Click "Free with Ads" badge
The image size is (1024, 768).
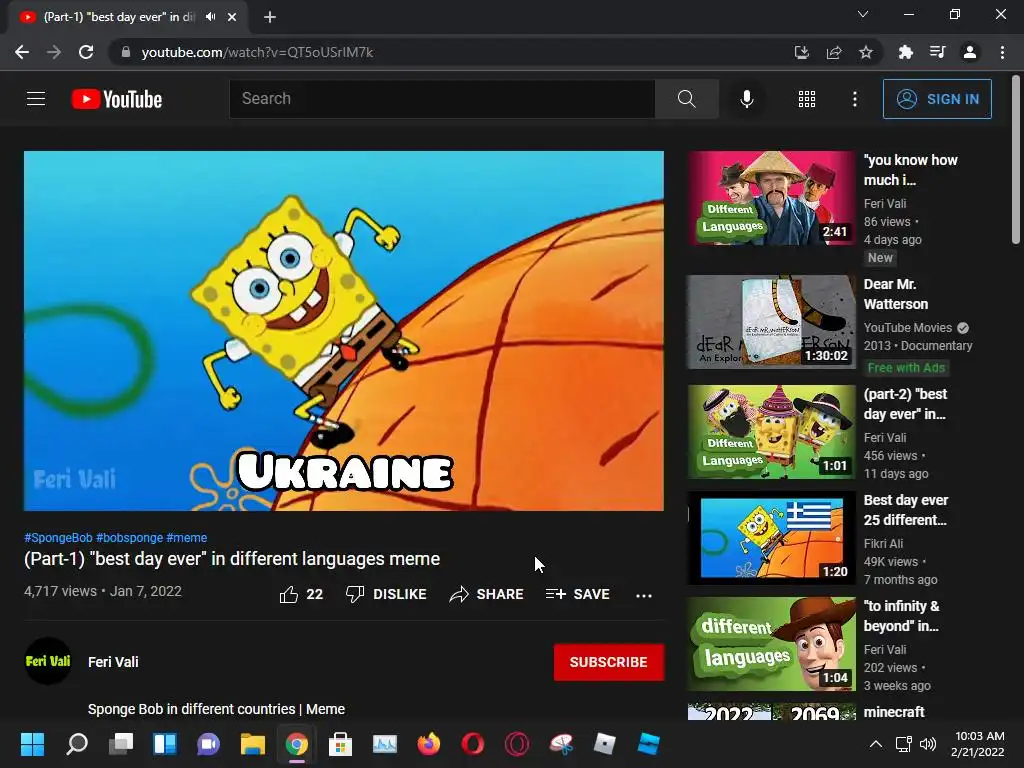[x=906, y=368]
